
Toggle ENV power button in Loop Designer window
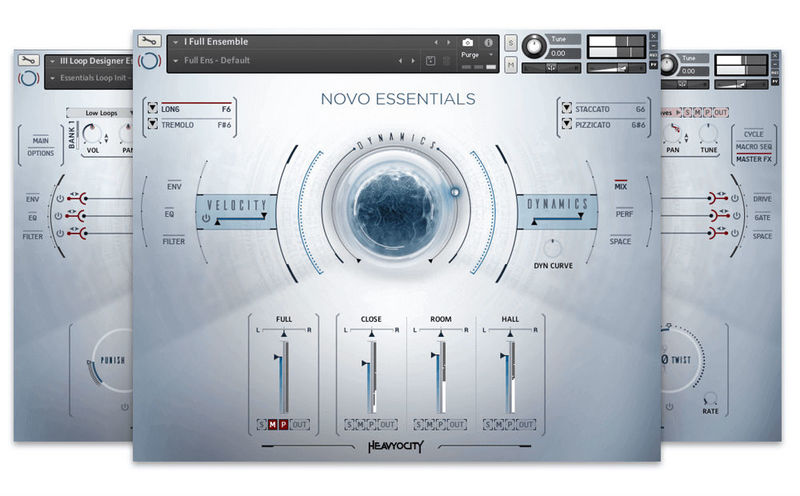pyautogui.click(x=60, y=199)
